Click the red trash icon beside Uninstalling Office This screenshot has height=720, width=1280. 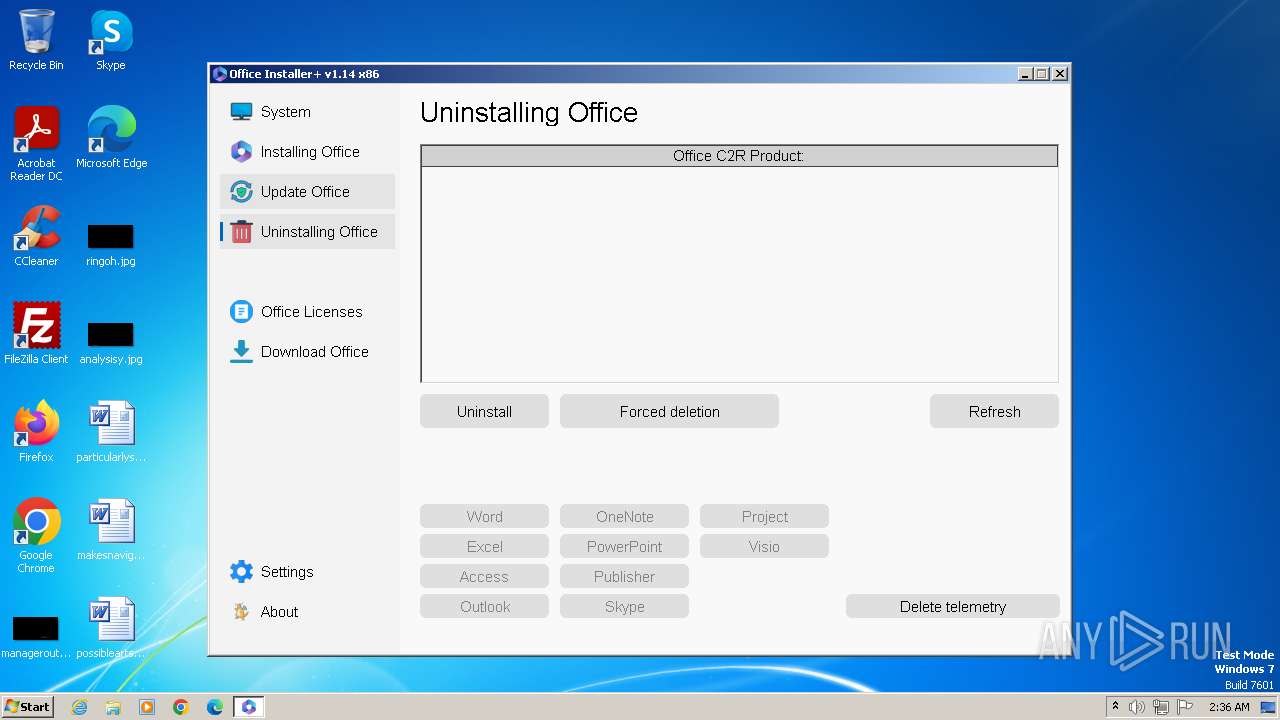[241, 232]
